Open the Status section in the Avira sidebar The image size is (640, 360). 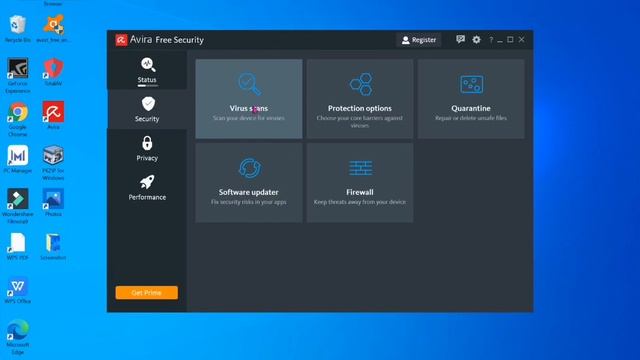click(147, 71)
